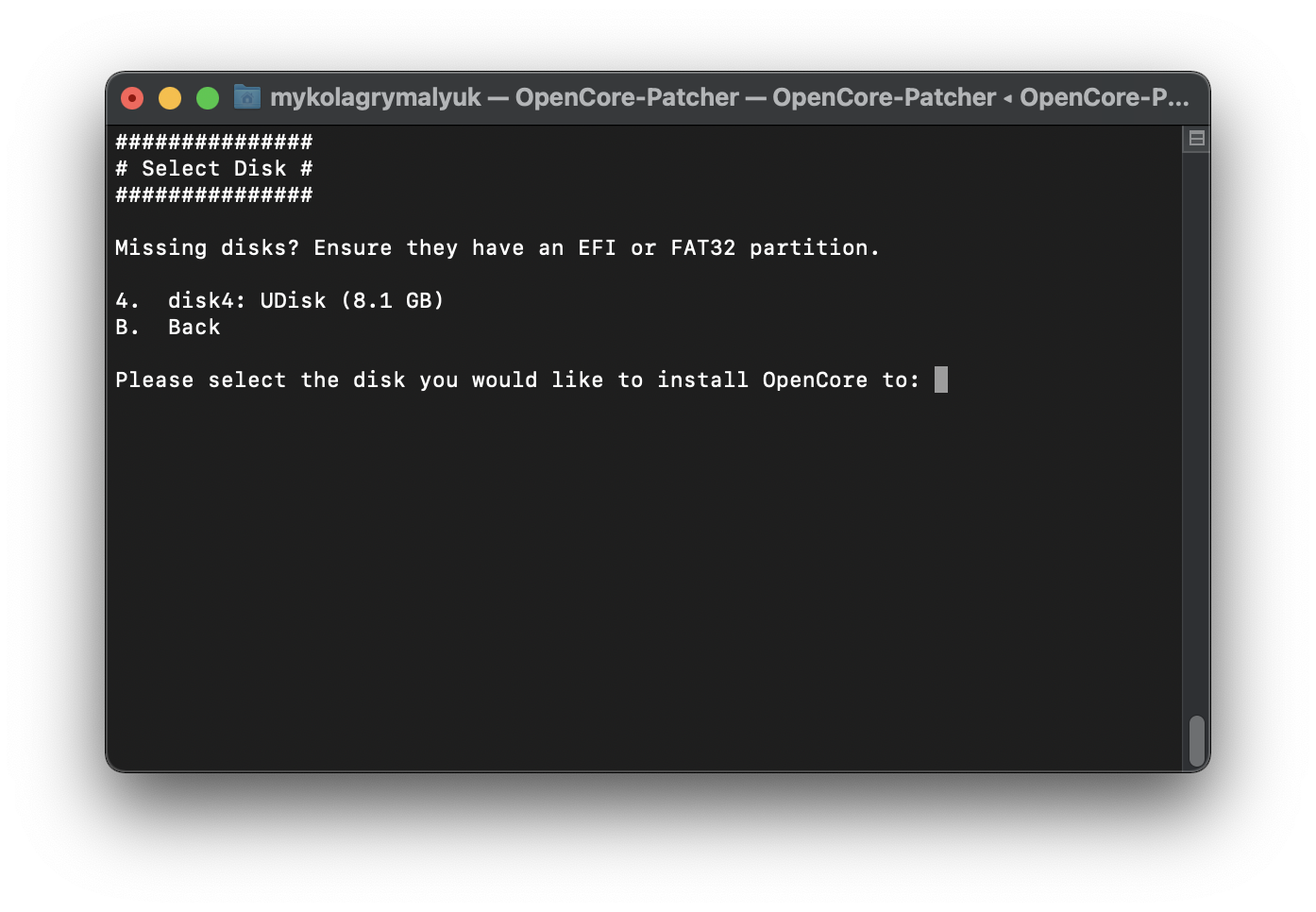This screenshot has height=912, width=1316.
Task: Click the folder proxy icon in title bar
Action: pos(247,97)
